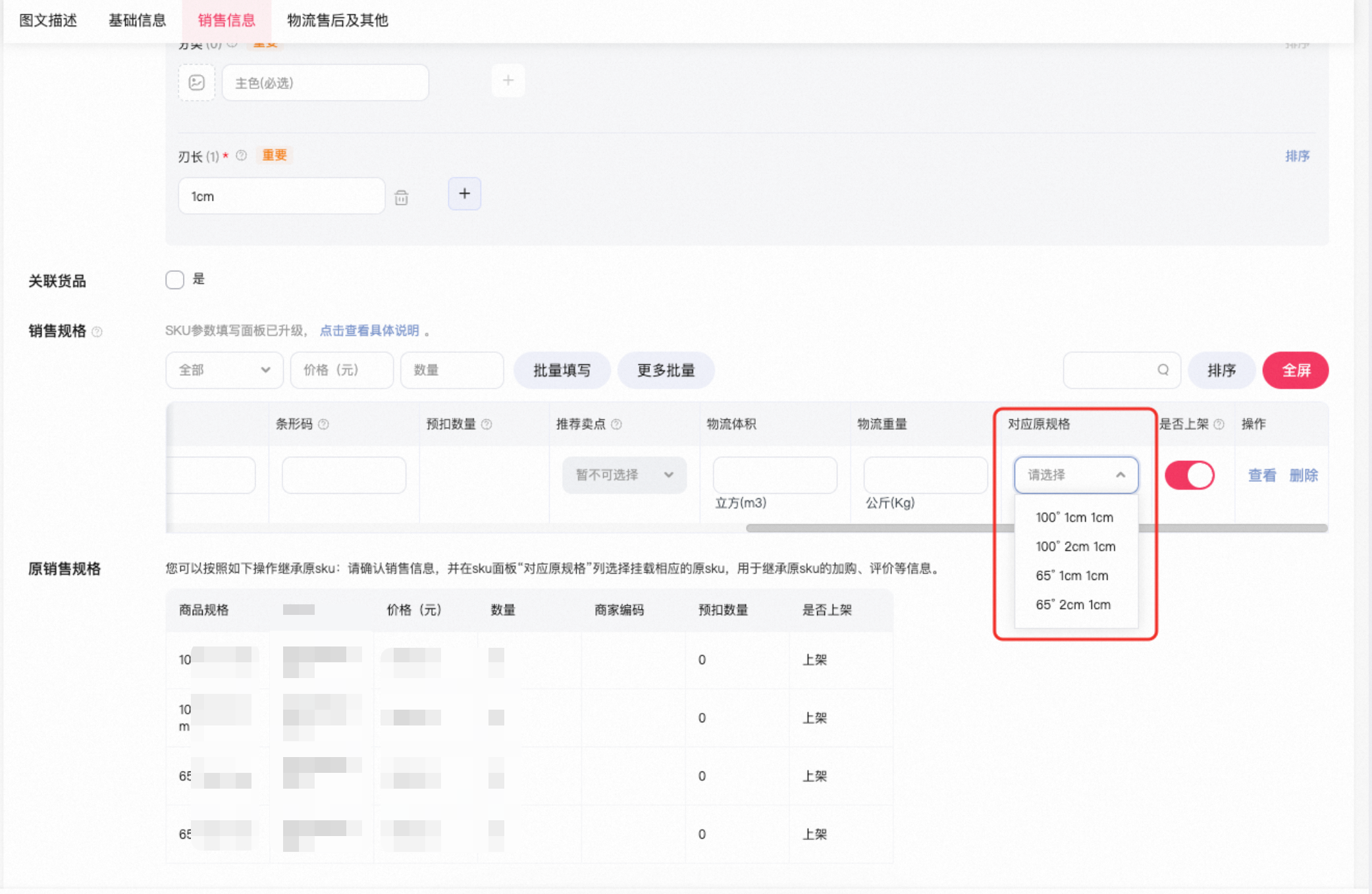The height and width of the screenshot is (894, 1372).
Task: Click the 排序 button beside the search box
Action: [1221, 370]
